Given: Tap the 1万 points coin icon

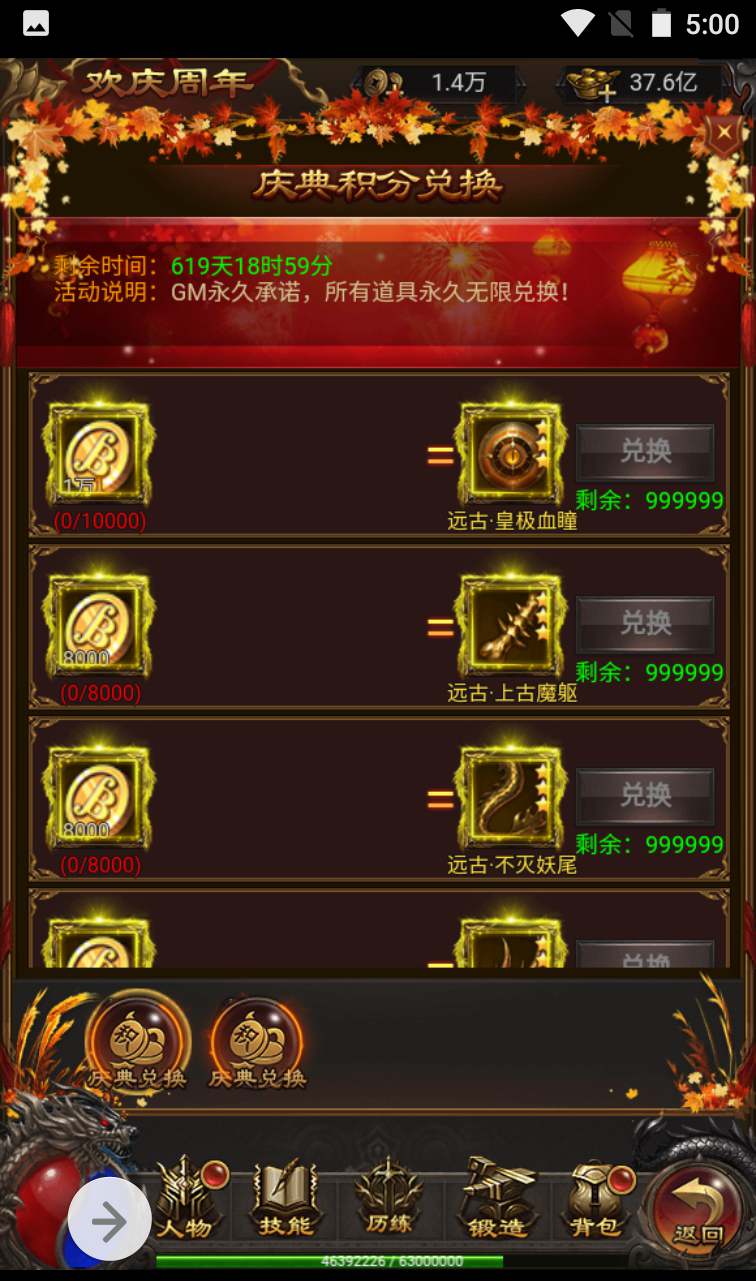Looking at the screenshot, I should pos(100,455).
